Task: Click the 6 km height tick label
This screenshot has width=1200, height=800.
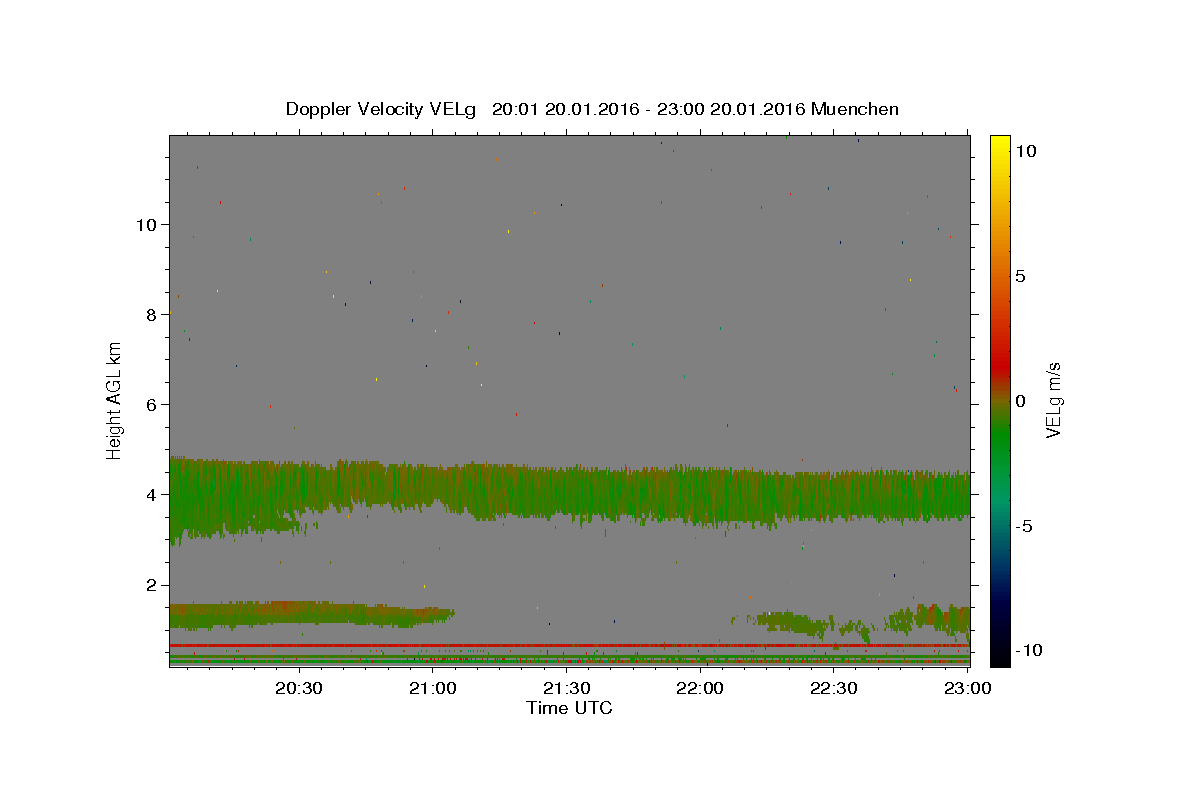Action: coord(152,405)
